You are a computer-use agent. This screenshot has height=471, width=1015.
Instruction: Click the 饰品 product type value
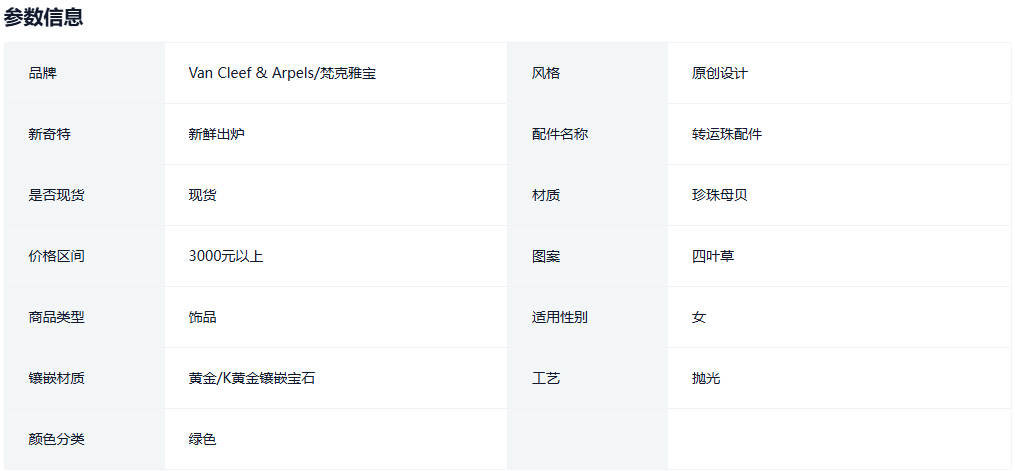202,317
